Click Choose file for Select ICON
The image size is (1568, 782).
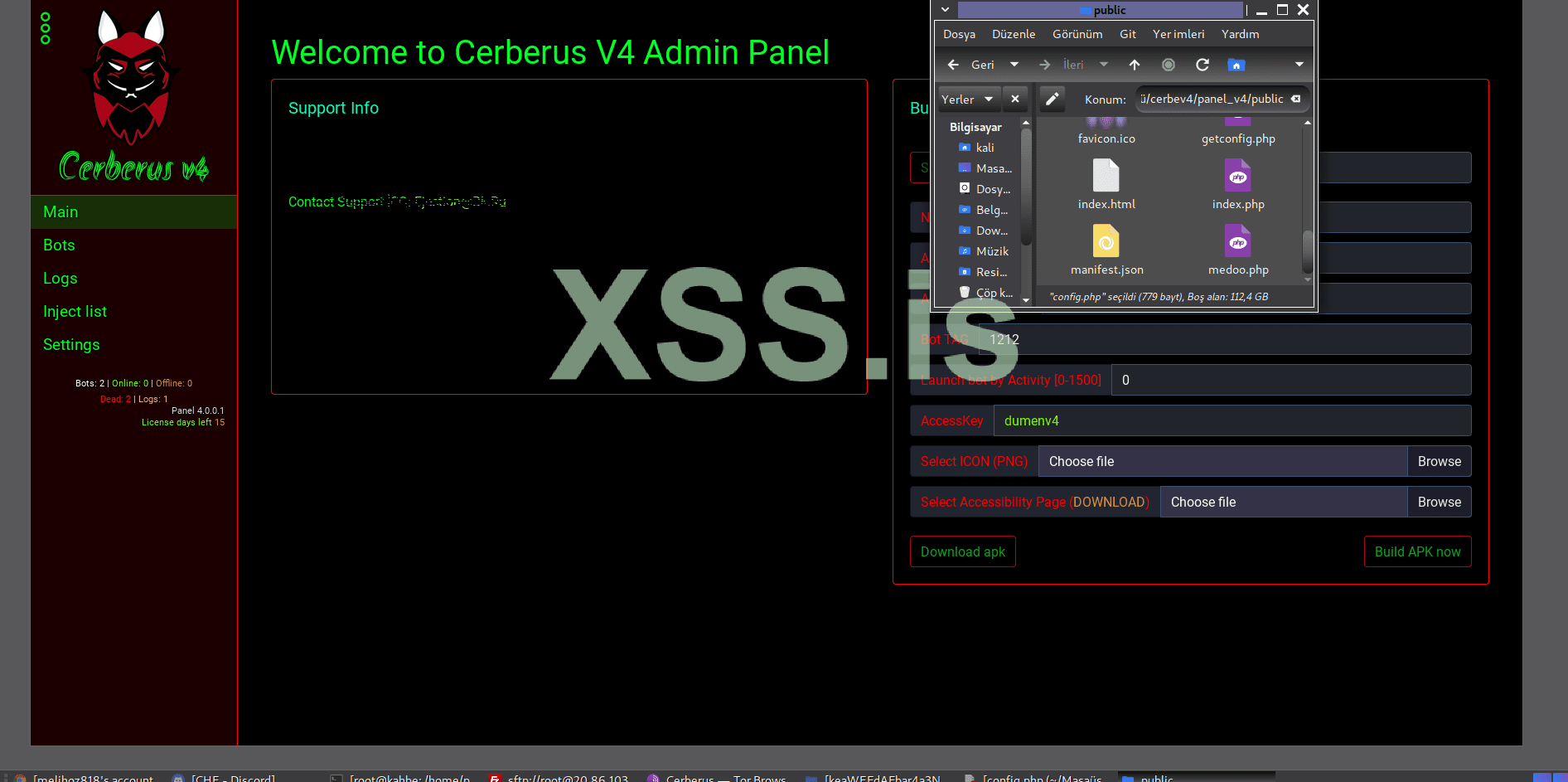pyautogui.click(x=1223, y=461)
